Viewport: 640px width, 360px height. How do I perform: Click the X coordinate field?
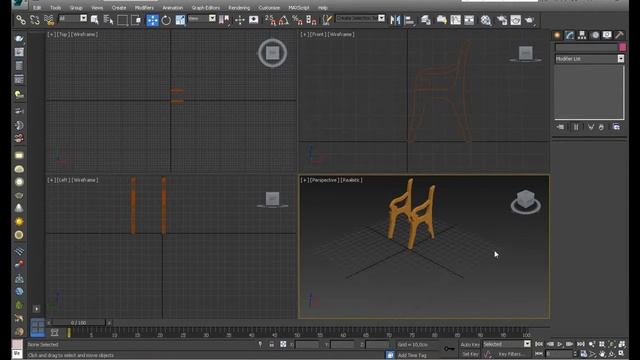[x=307, y=345]
